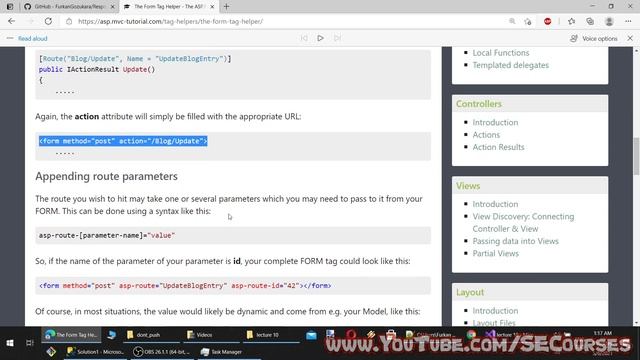Screen dimensions: 640x360
Task: Add this page to favorites
Action: point(528,21)
